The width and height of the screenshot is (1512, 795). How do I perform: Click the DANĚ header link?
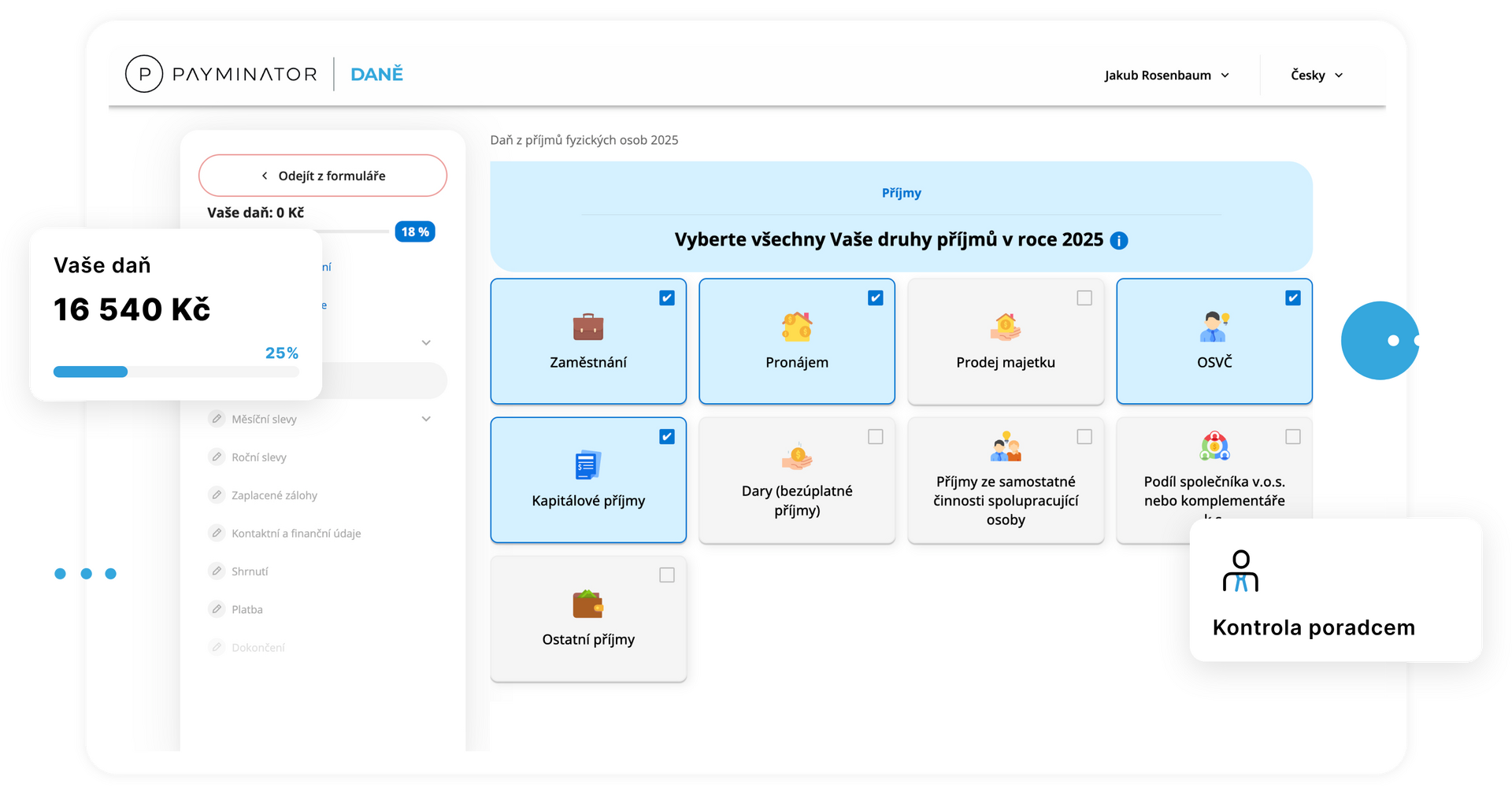coord(376,74)
